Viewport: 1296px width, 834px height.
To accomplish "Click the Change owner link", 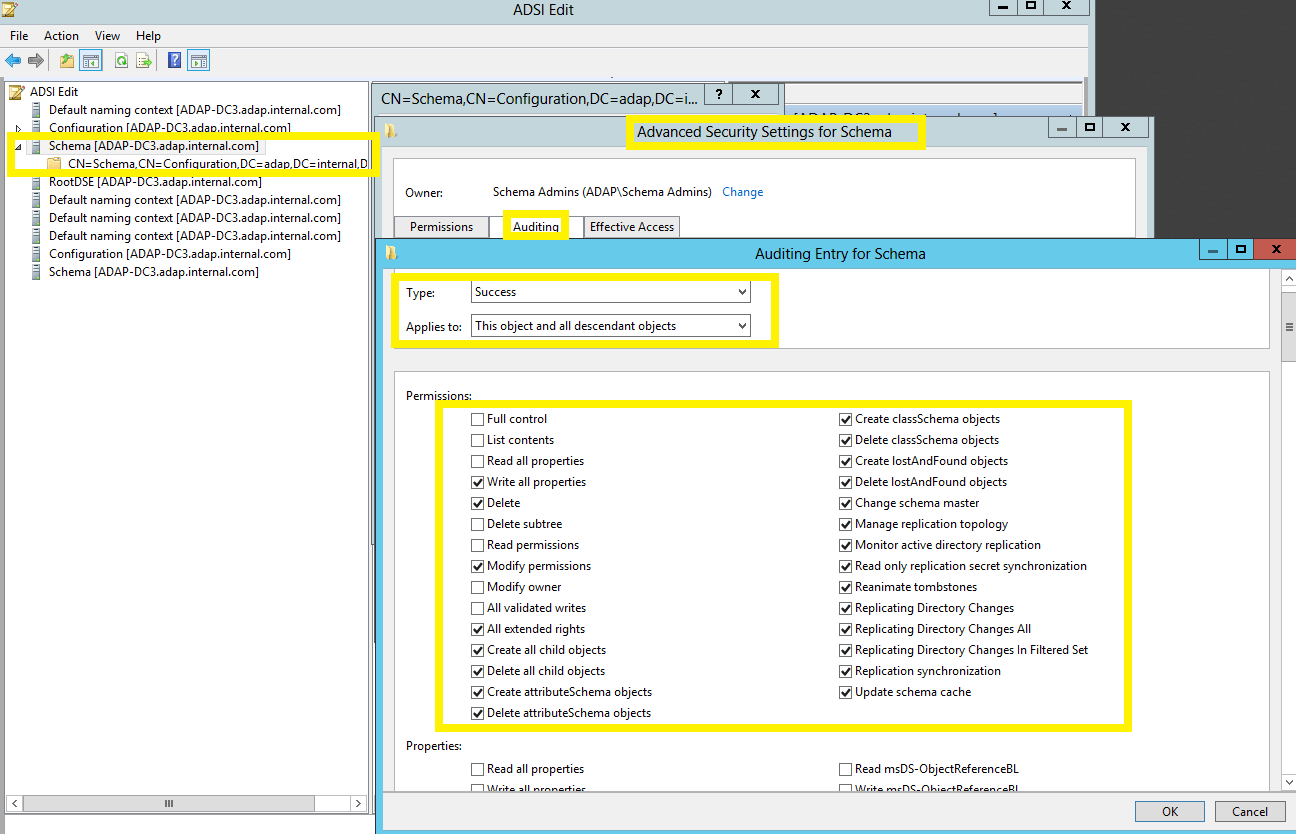I will (x=742, y=192).
